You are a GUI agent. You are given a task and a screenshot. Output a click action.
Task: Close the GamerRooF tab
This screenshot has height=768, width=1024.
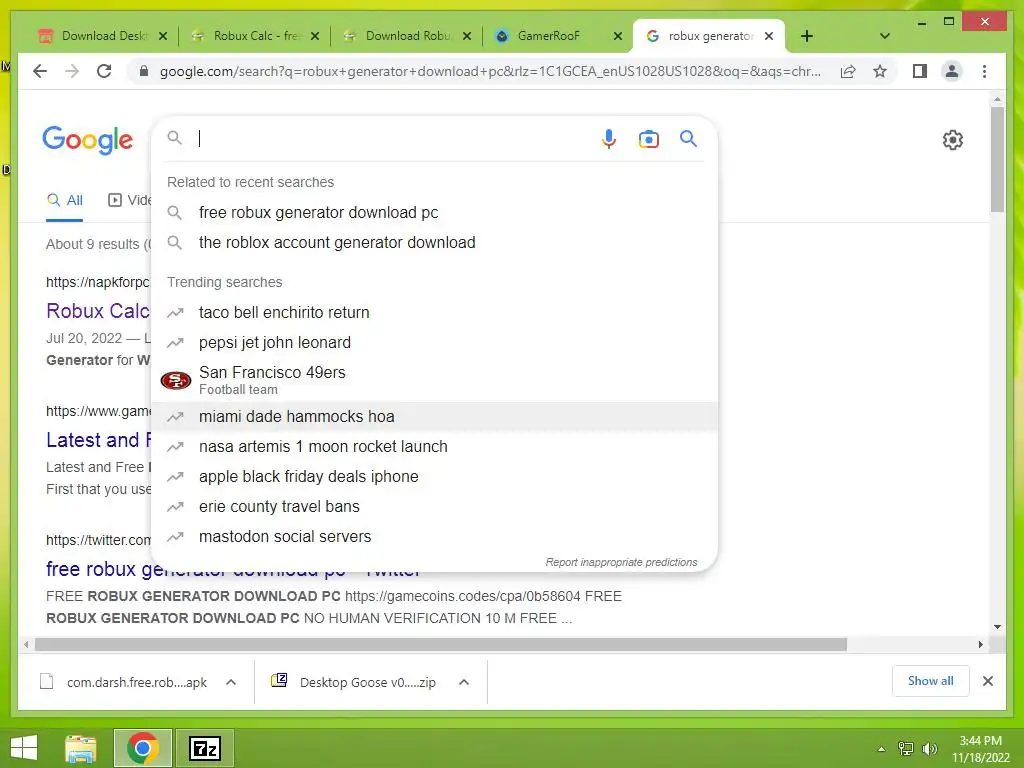coord(618,36)
